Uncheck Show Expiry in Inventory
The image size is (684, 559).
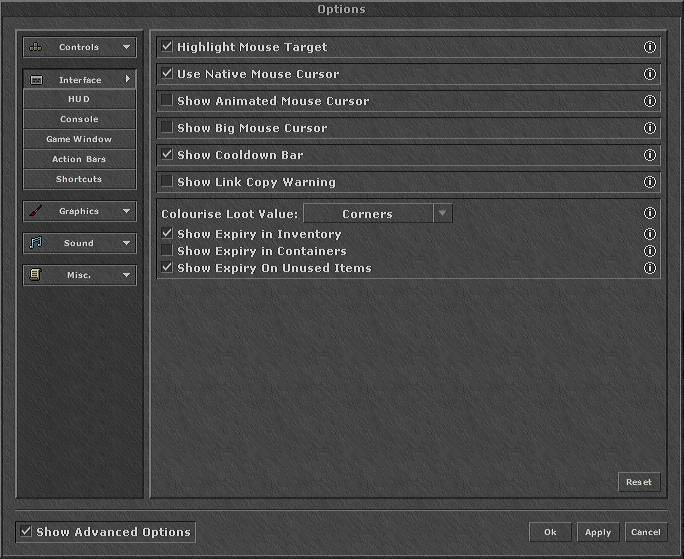pos(167,233)
